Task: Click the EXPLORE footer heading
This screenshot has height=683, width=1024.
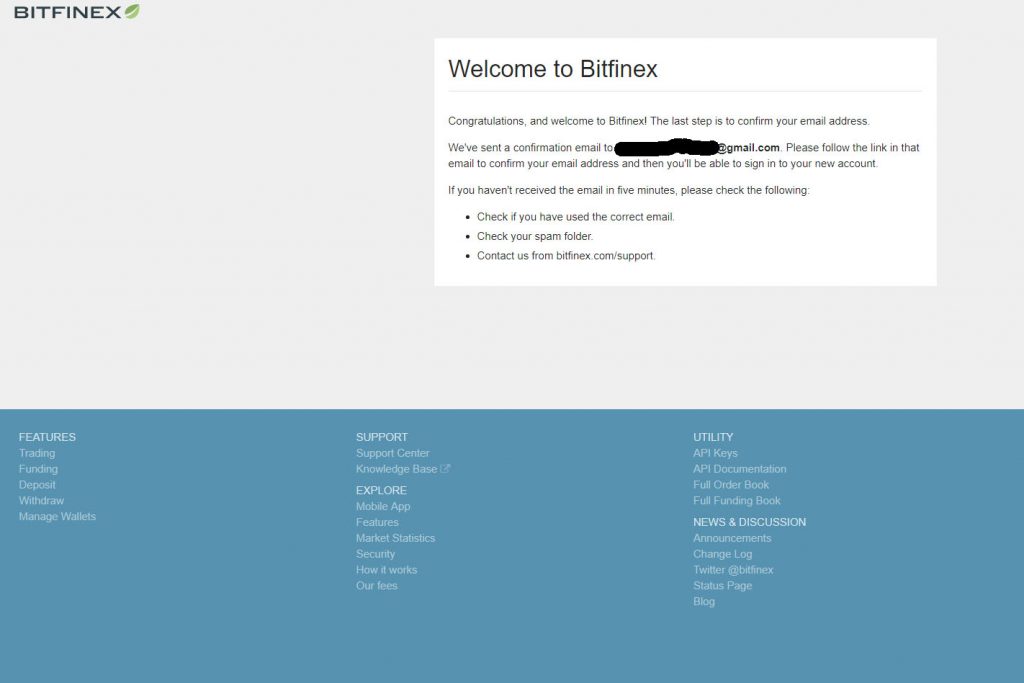Action: pyautogui.click(x=381, y=490)
